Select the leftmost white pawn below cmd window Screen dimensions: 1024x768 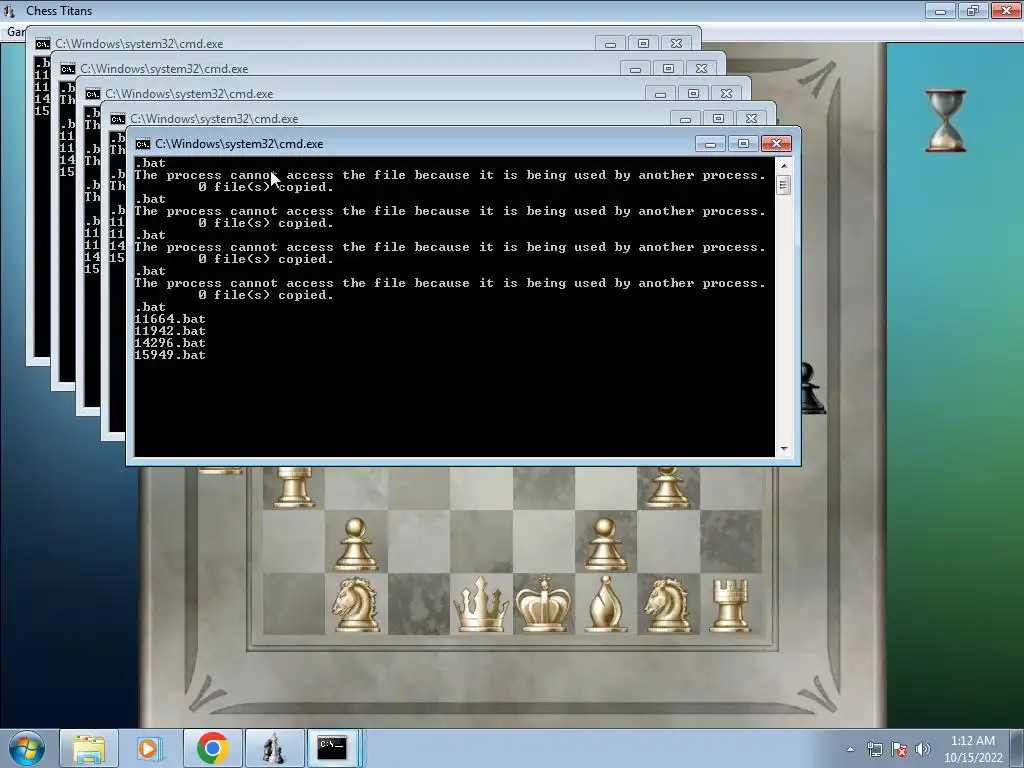(293, 487)
